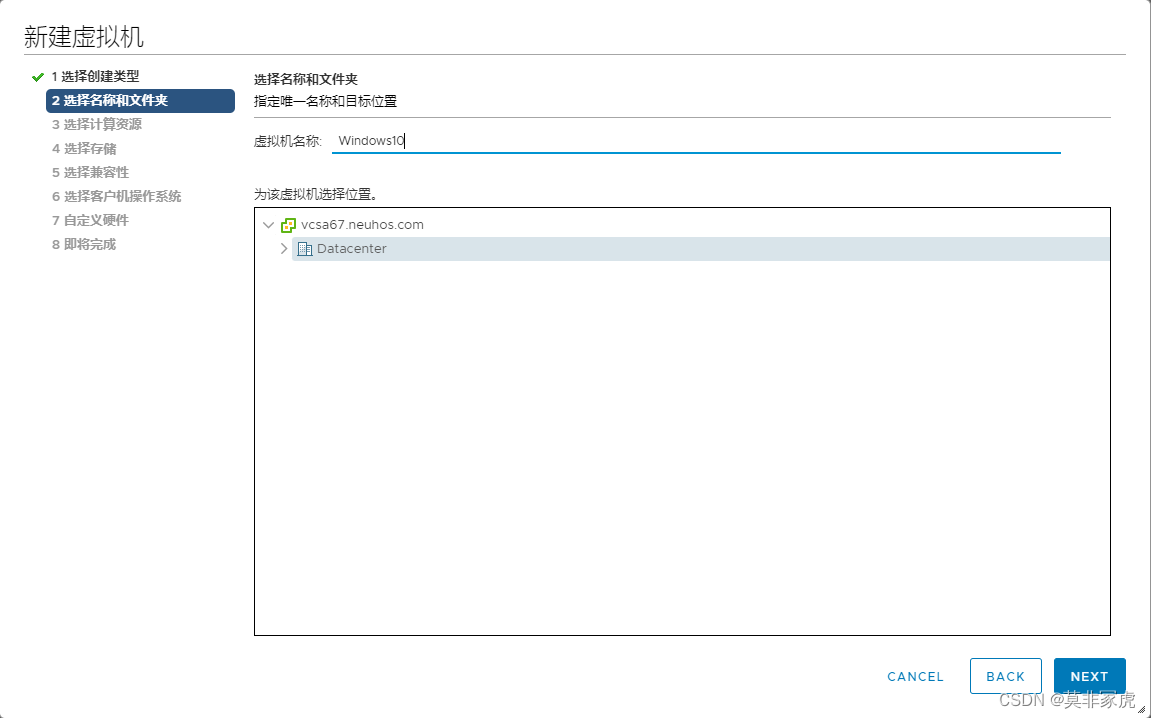1151x718 pixels.
Task: Click the 指定唯一名称和目标位置 description text
Action: tap(325, 101)
